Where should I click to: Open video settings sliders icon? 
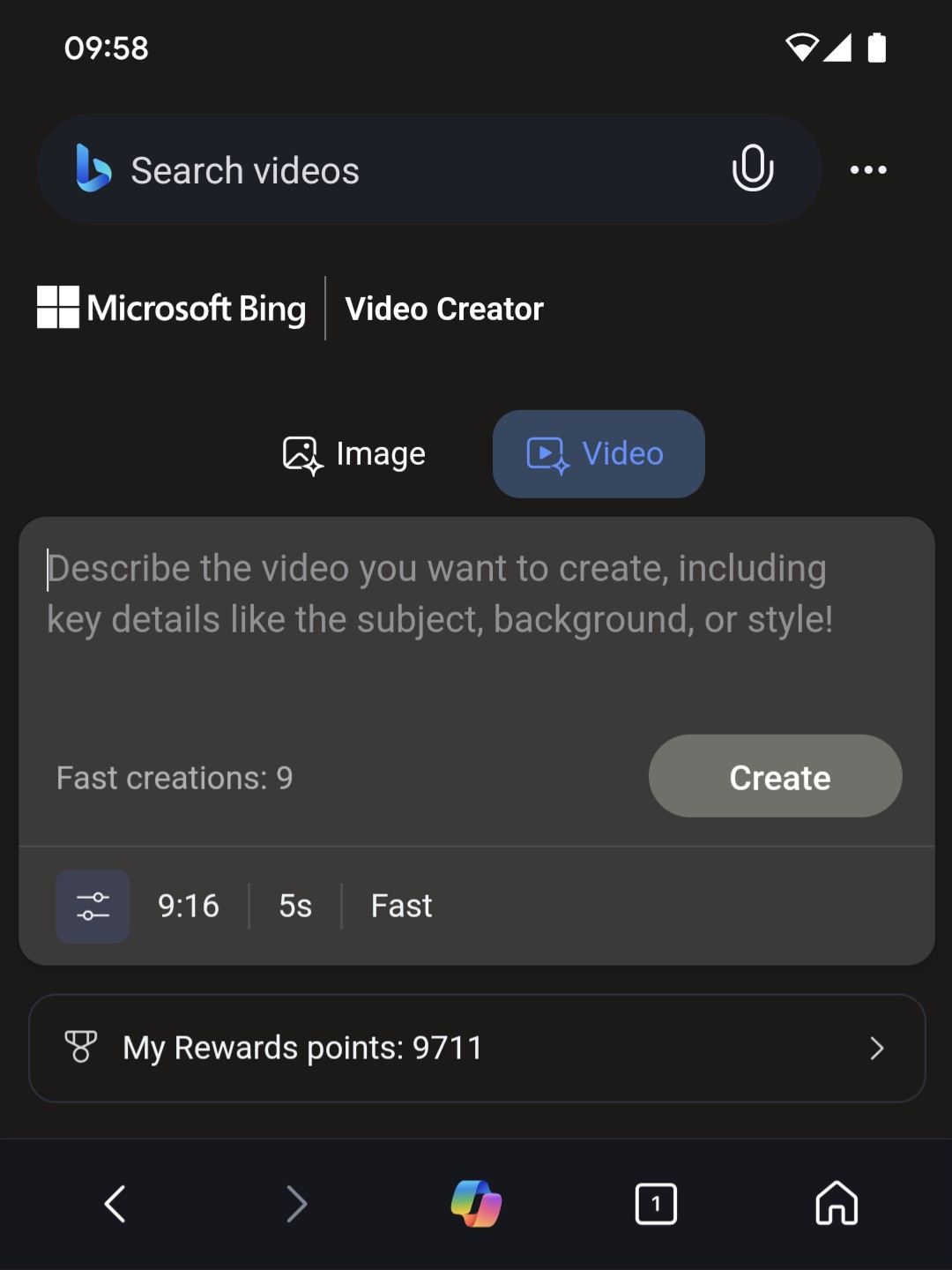pyautogui.click(x=93, y=906)
